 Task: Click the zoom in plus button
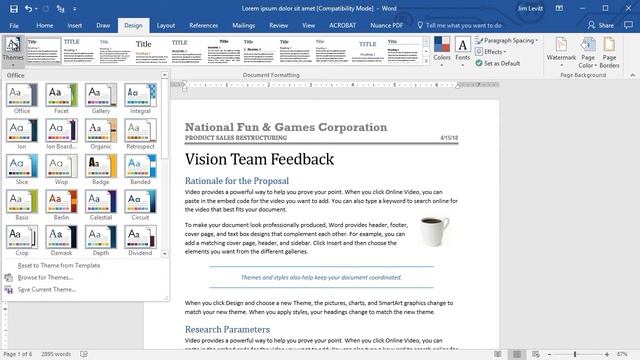[607, 354]
